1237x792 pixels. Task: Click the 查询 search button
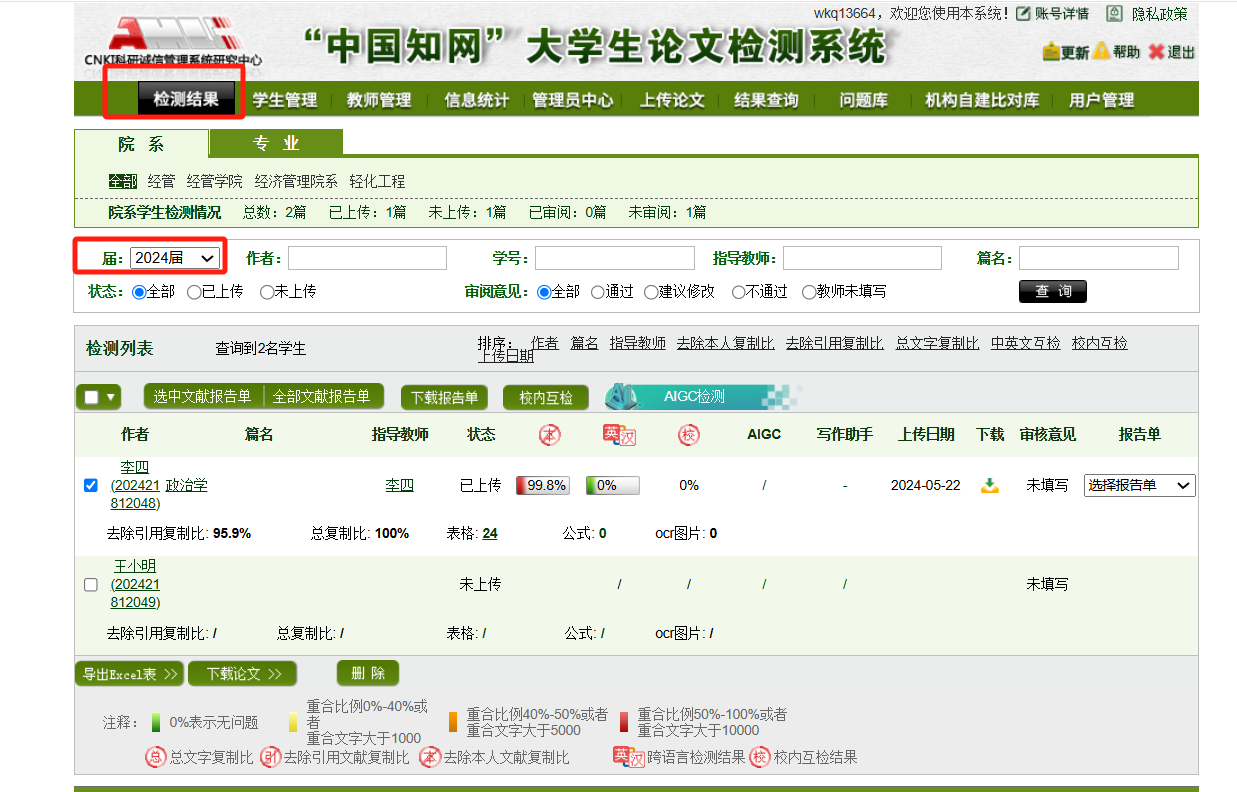[1052, 291]
